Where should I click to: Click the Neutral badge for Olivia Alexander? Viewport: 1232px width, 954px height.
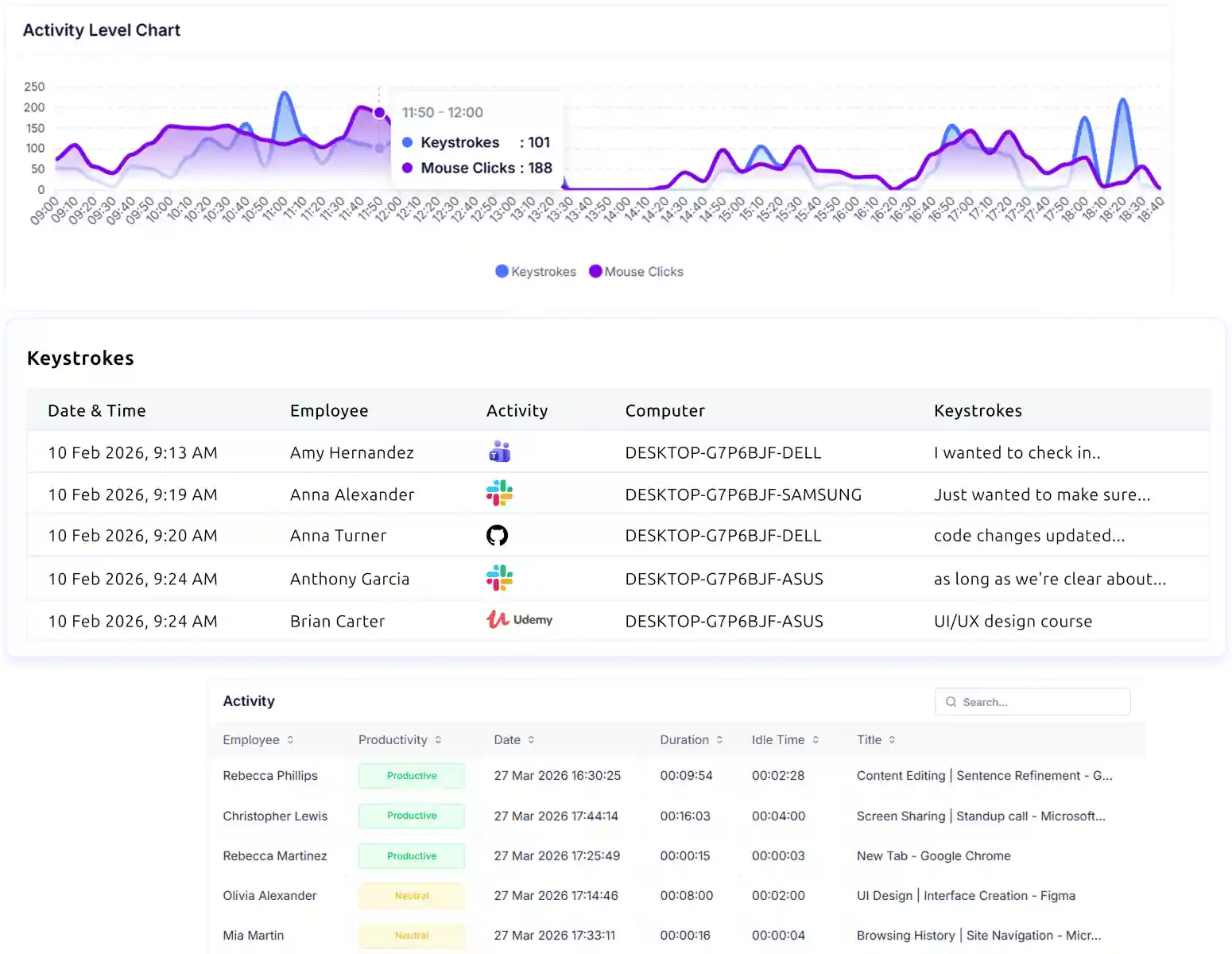[x=412, y=896]
